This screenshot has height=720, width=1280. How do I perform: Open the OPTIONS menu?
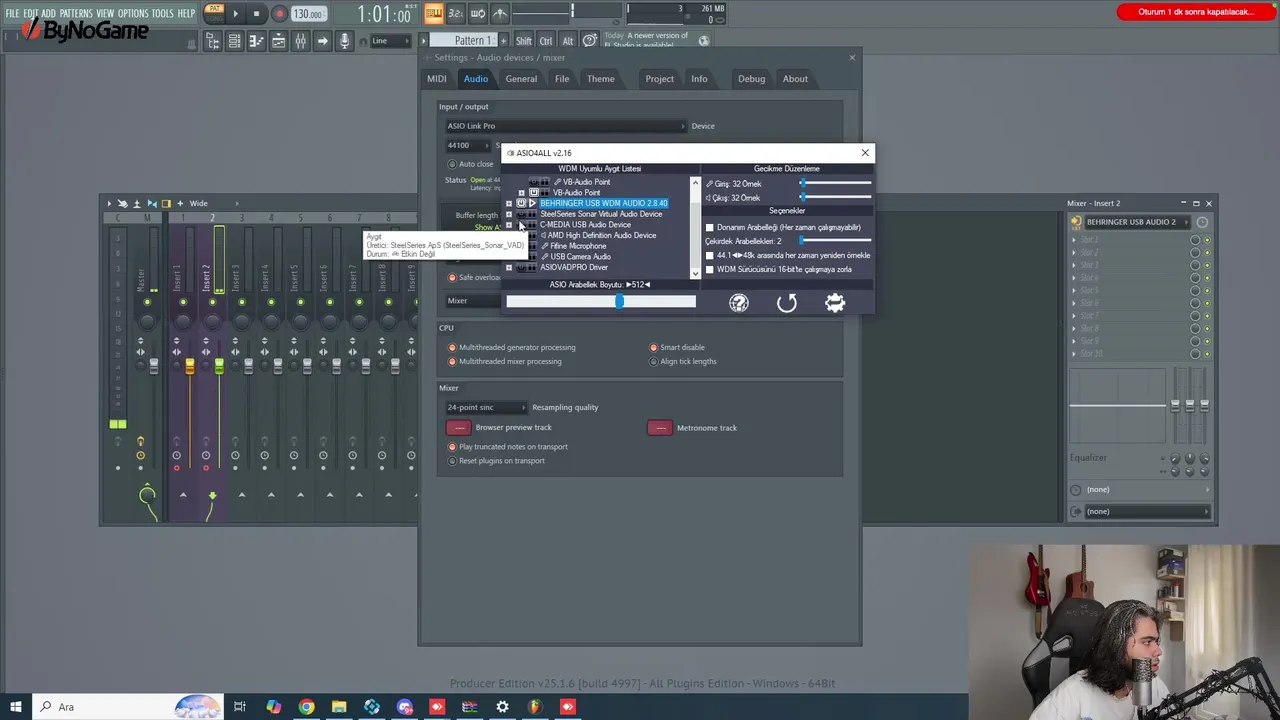[133, 13]
